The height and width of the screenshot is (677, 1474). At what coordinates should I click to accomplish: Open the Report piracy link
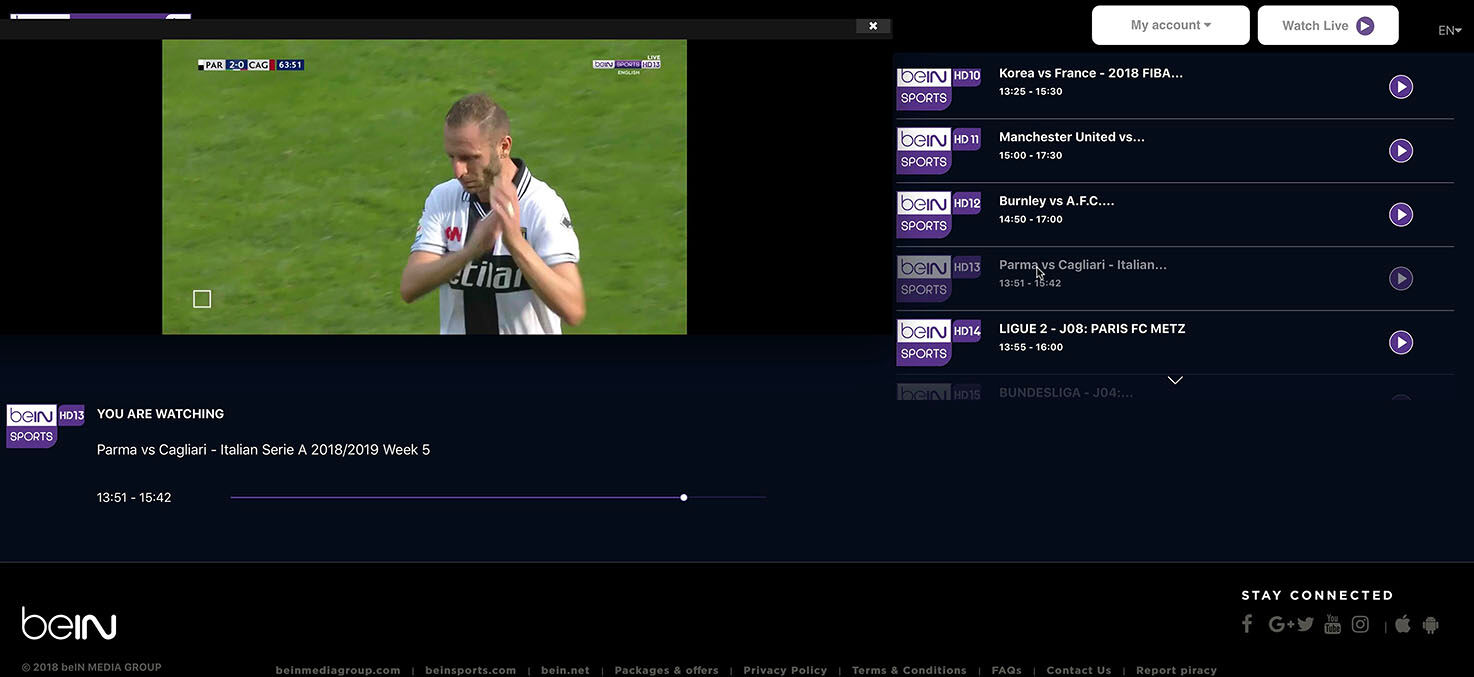coord(1176,670)
